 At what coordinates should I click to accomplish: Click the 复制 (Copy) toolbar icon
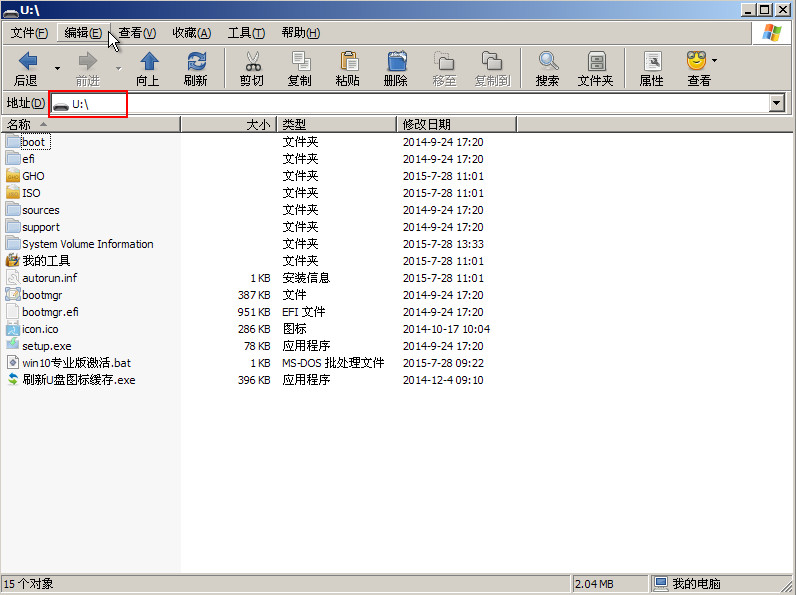(x=301, y=61)
